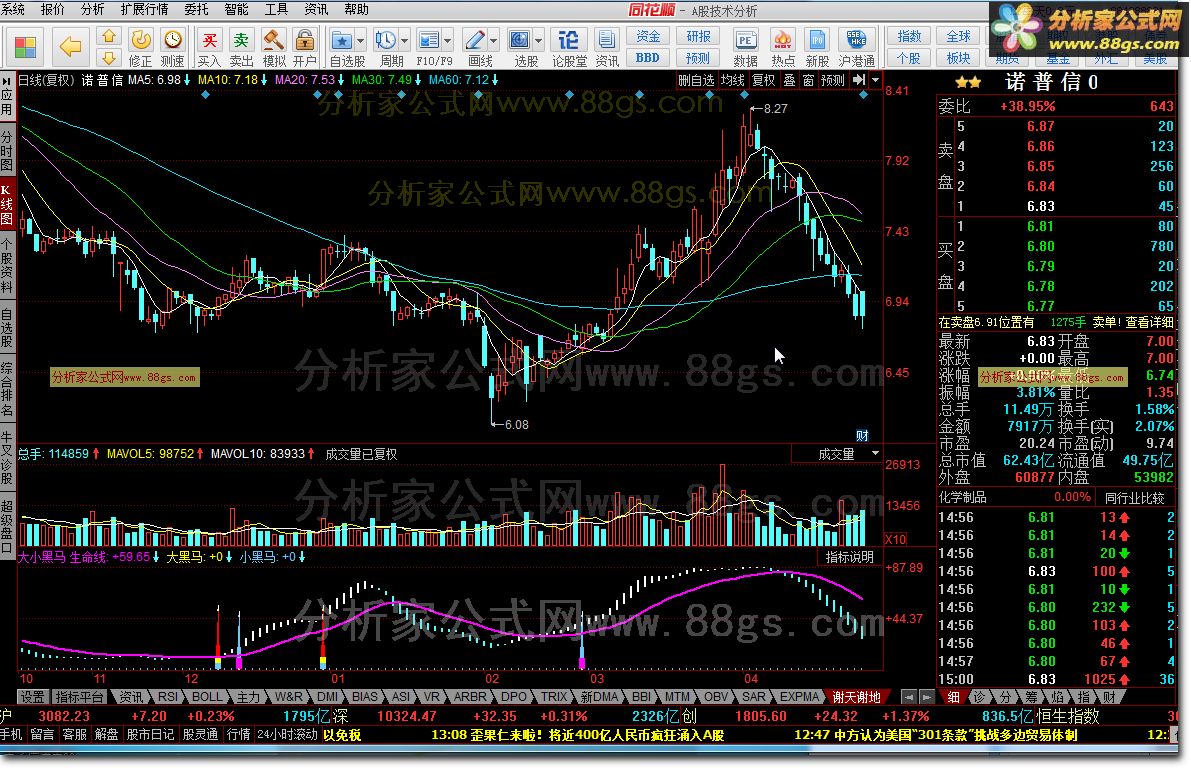Click the 资金 button

pos(648,36)
